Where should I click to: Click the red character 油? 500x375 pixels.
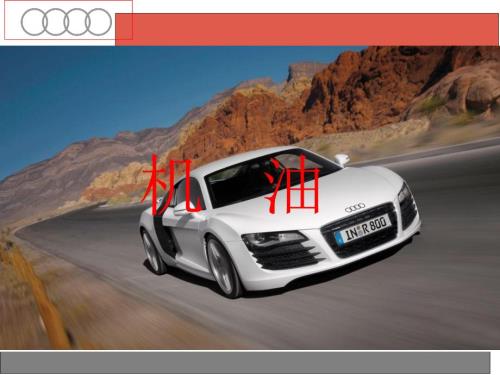tap(292, 186)
